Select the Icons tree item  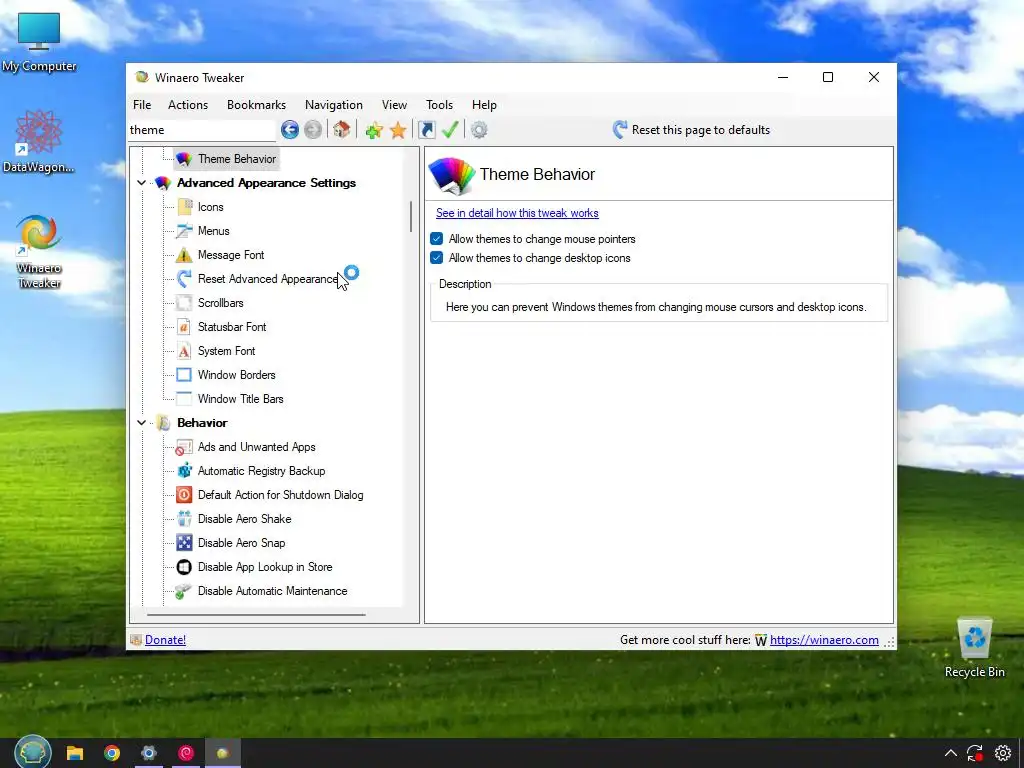pos(210,207)
